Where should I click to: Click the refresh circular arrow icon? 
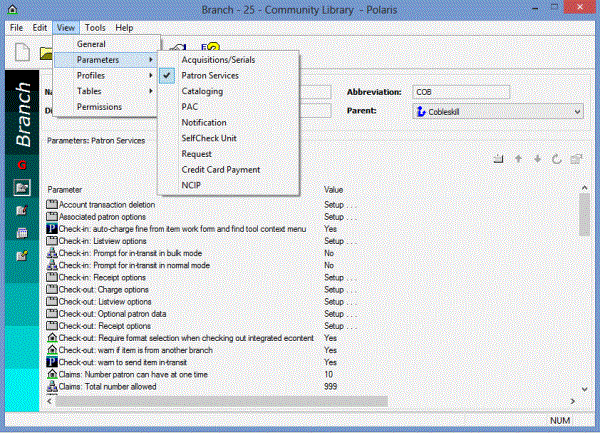(x=555, y=159)
